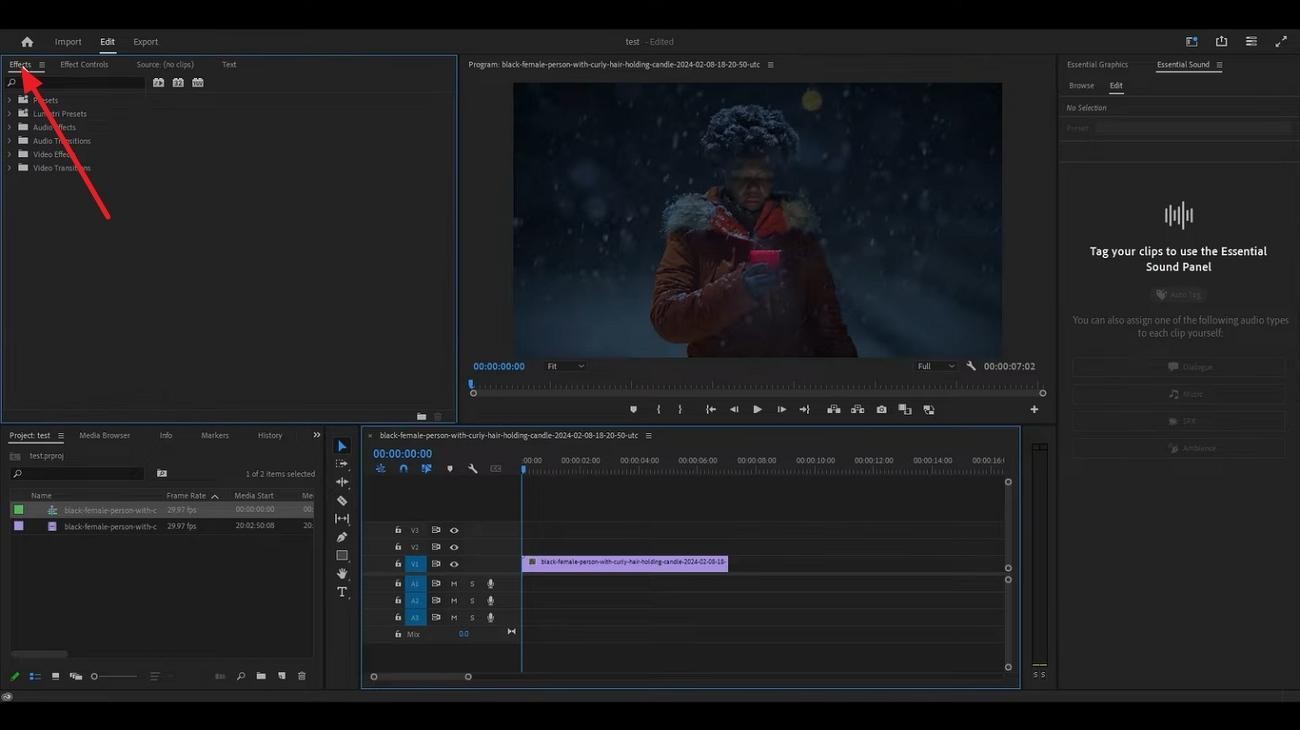1300x730 pixels.
Task: Expand the Video Transitions folder
Action: pos(9,167)
